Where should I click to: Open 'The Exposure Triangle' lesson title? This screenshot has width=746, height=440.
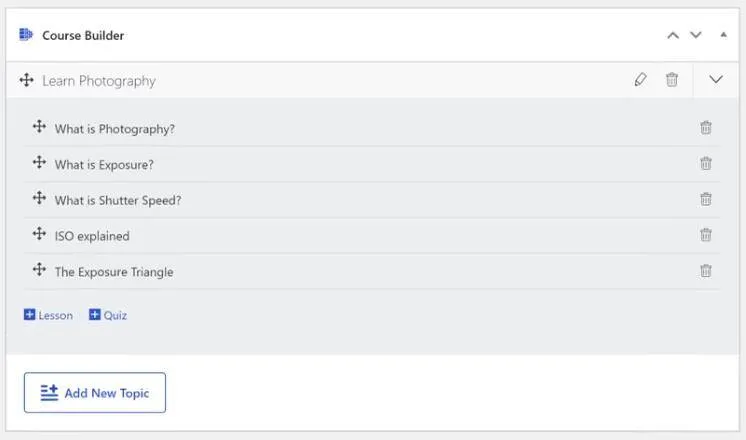114,272
